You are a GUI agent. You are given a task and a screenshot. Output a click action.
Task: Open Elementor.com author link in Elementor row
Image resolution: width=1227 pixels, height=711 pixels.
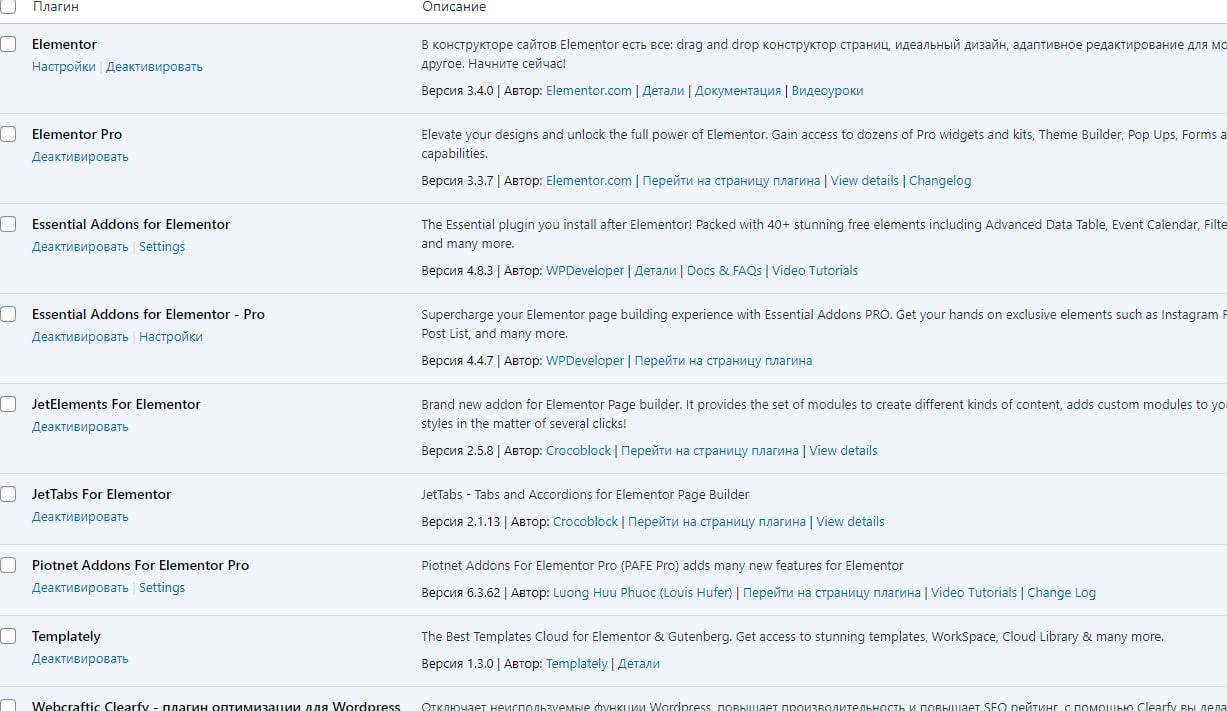(589, 91)
